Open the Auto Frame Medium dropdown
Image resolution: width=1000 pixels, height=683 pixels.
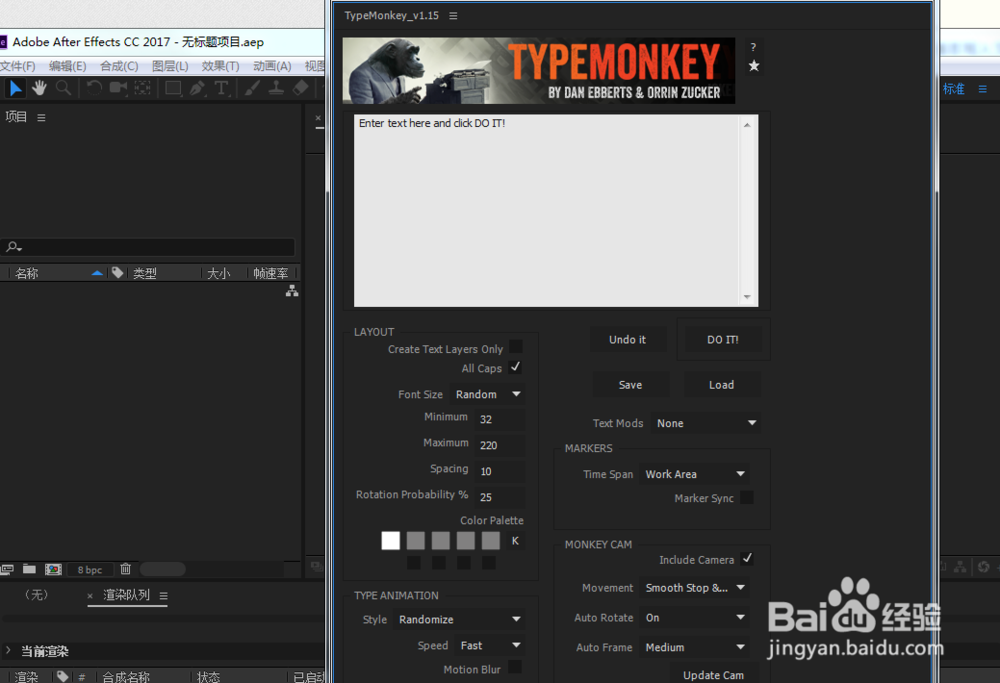[694, 647]
